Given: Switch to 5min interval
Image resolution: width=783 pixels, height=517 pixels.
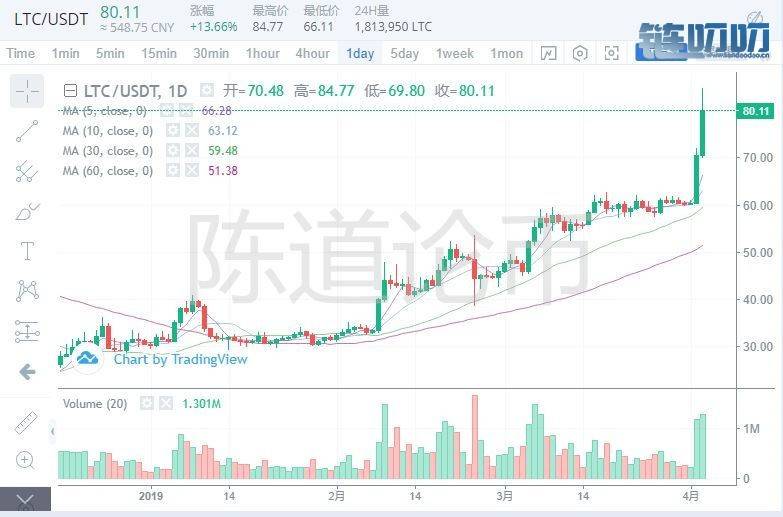Looking at the screenshot, I should click(110, 53).
